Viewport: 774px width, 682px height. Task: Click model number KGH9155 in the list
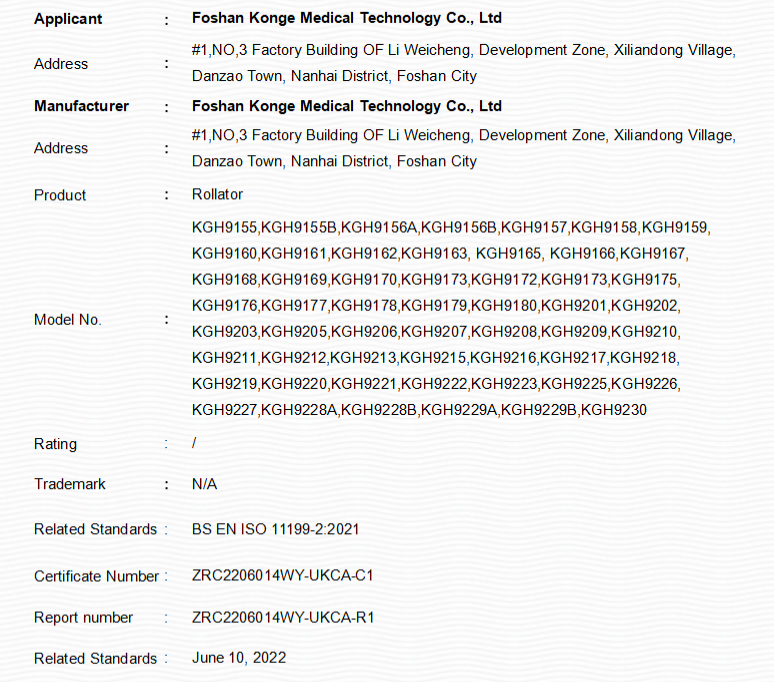click(225, 227)
